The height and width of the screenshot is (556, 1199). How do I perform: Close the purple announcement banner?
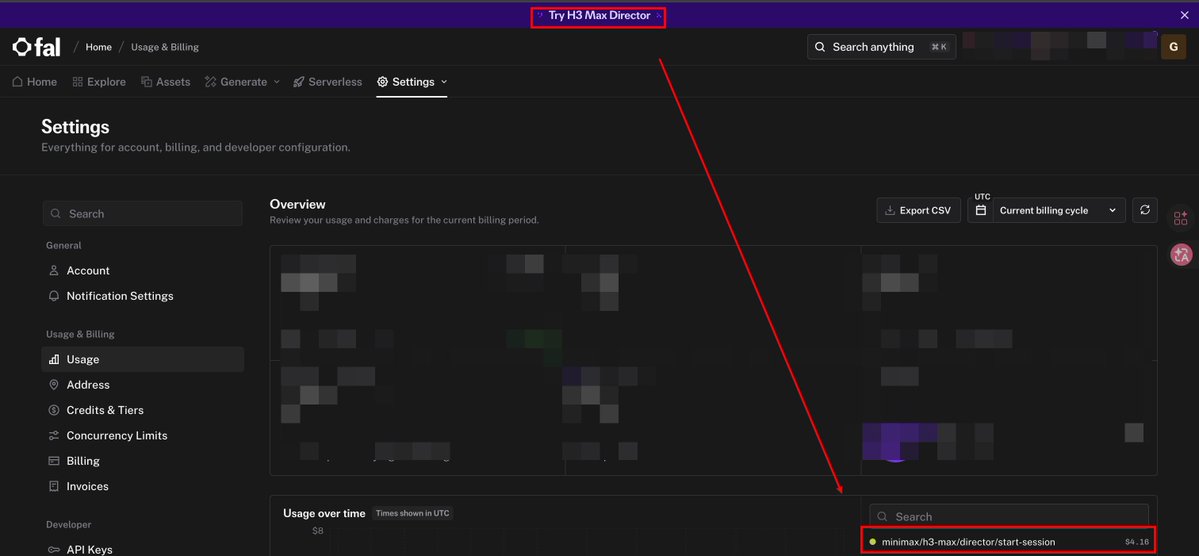(x=1184, y=15)
